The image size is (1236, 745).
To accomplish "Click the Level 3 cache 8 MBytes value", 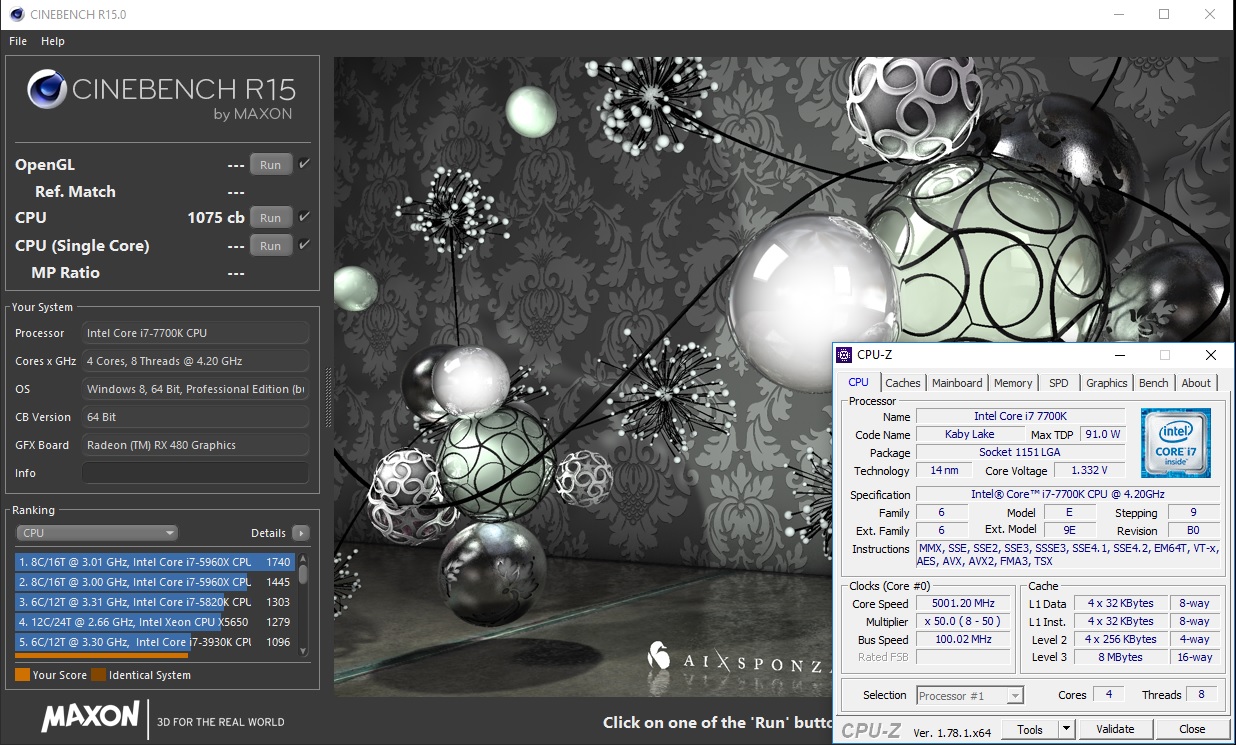I will click(x=1122, y=658).
